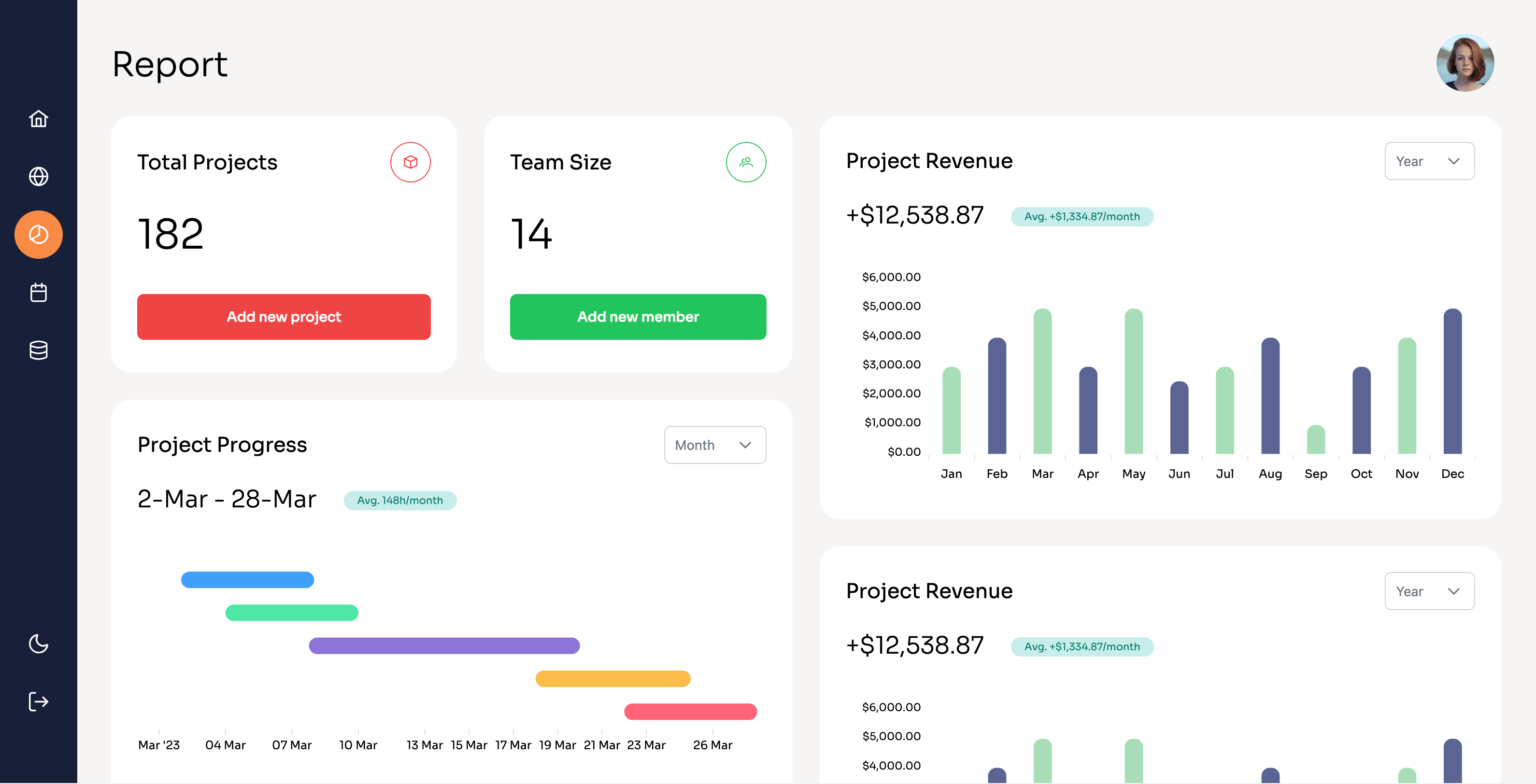Select the Project Progress section header
The width and height of the screenshot is (1536, 784).
[222, 444]
